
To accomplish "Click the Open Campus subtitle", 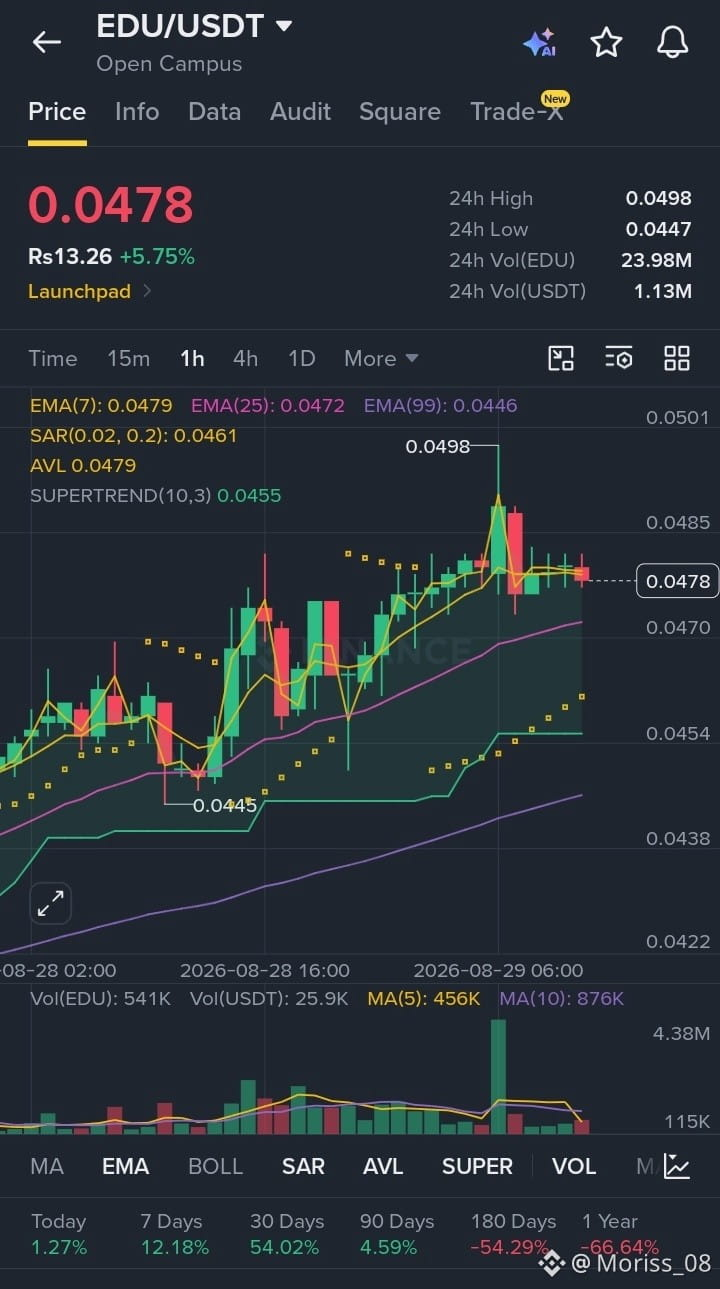I will point(169,64).
